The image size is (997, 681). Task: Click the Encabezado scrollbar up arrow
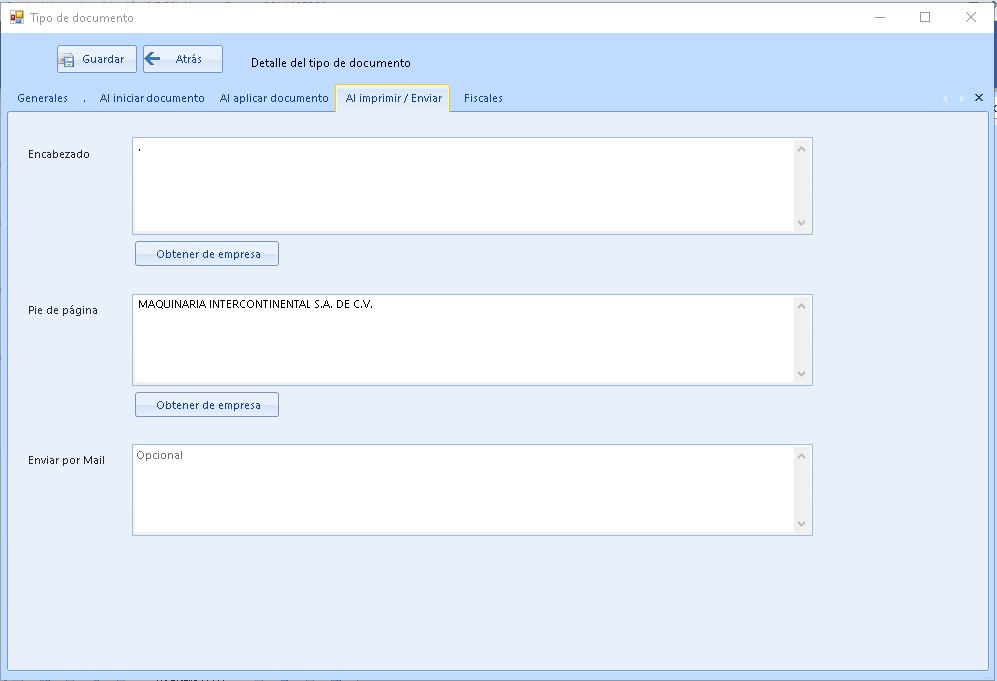click(x=801, y=149)
